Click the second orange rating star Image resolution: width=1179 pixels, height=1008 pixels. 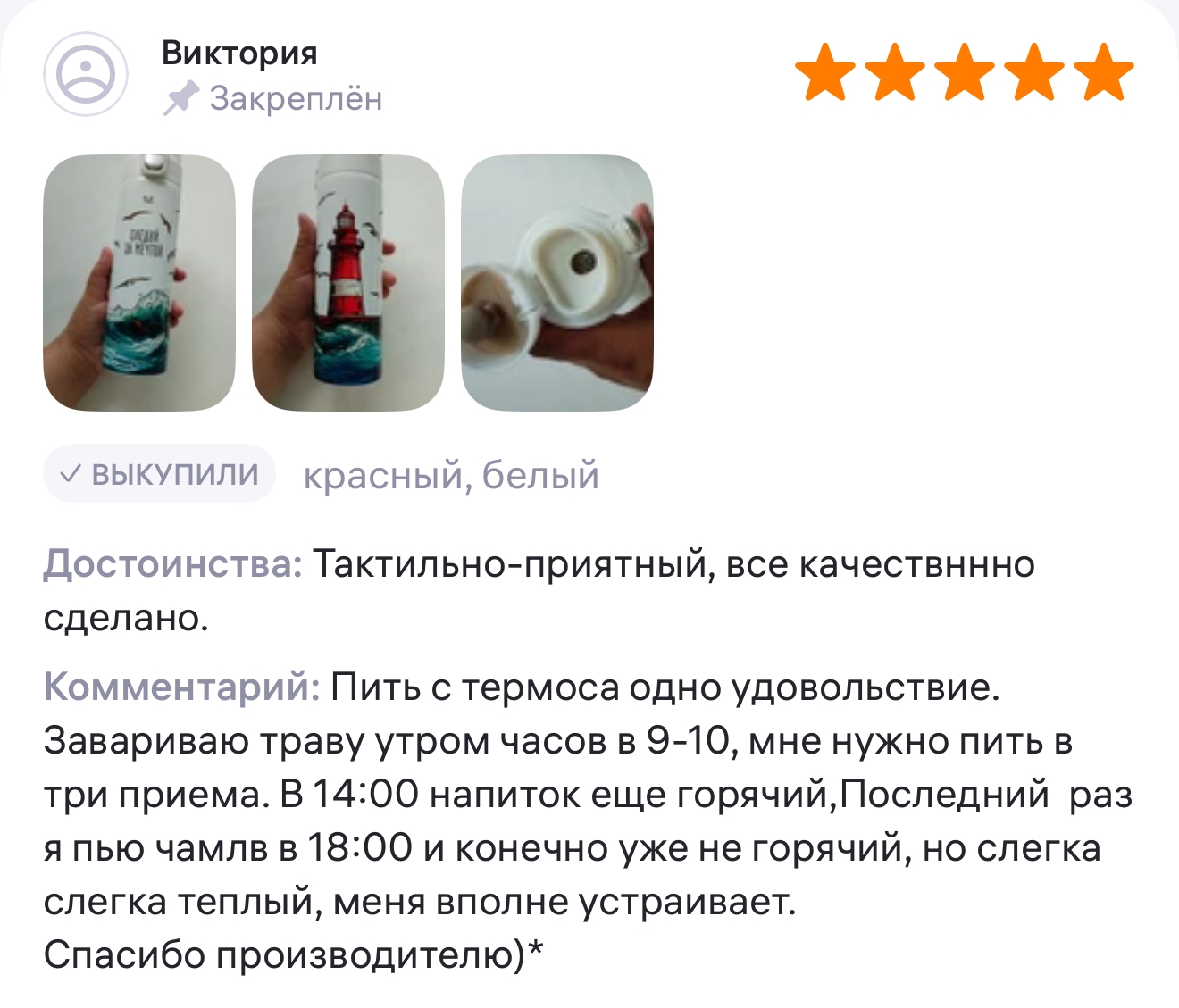tap(895, 71)
